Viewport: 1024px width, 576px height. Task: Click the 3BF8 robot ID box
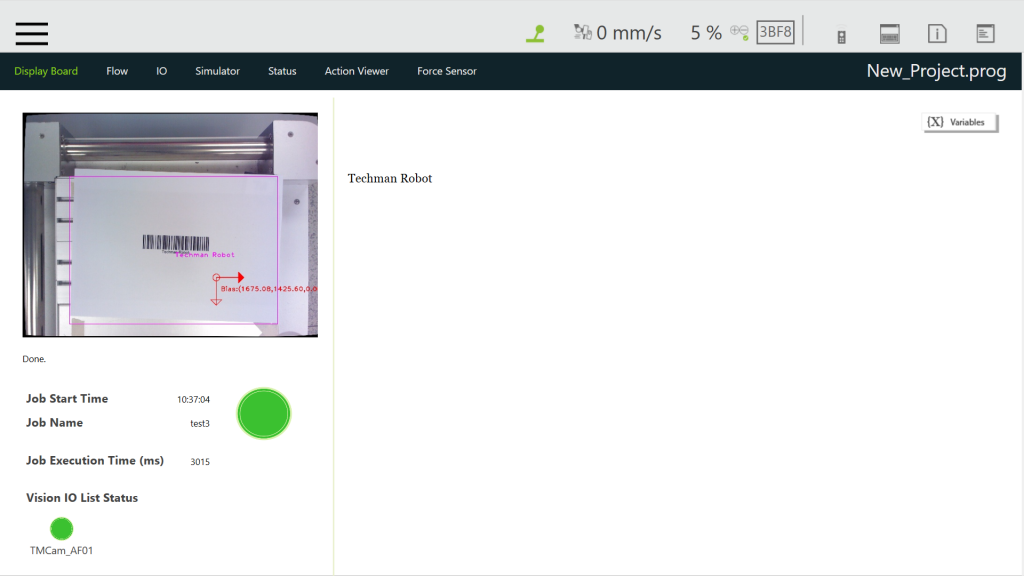(775, 32)
